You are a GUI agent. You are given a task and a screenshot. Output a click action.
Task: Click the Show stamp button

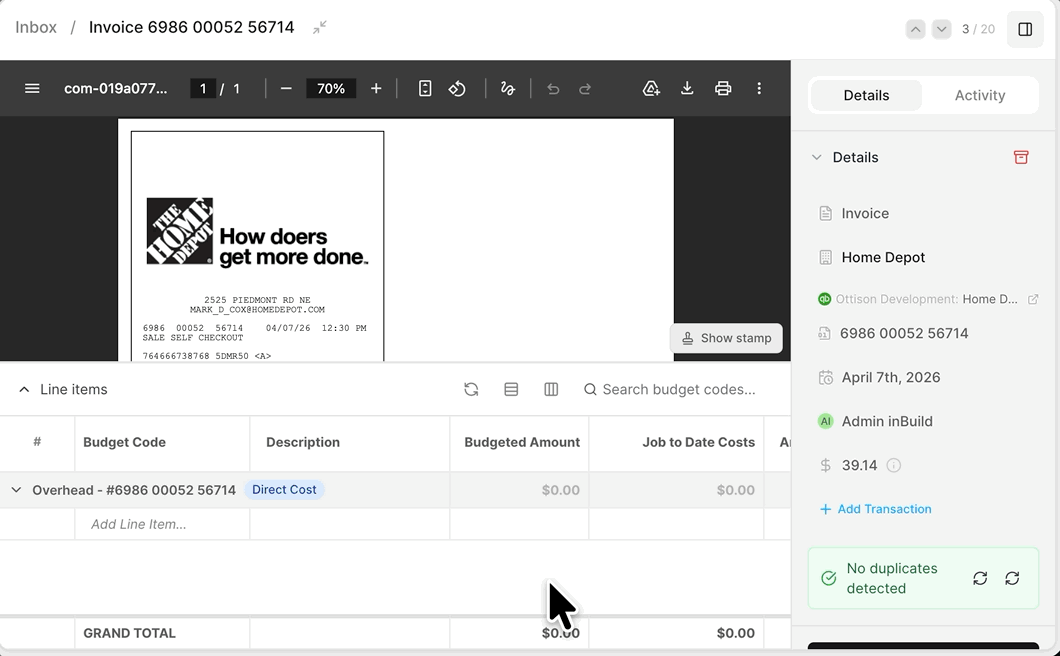726,338
